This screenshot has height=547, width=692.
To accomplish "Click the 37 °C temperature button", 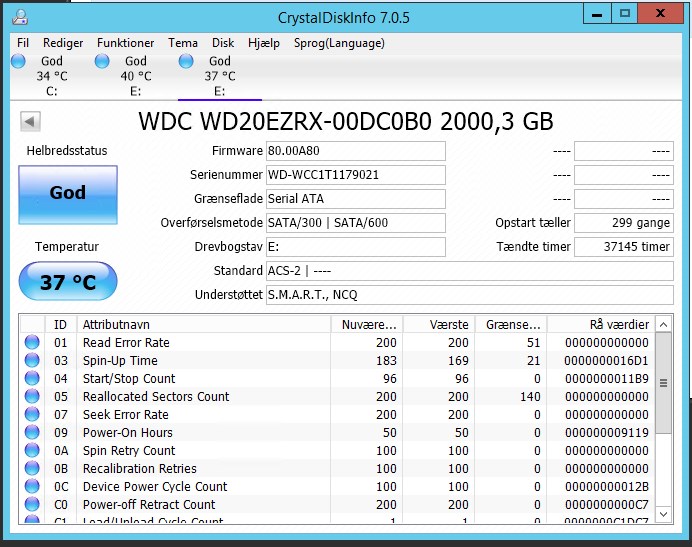I will tap(68, 281).
